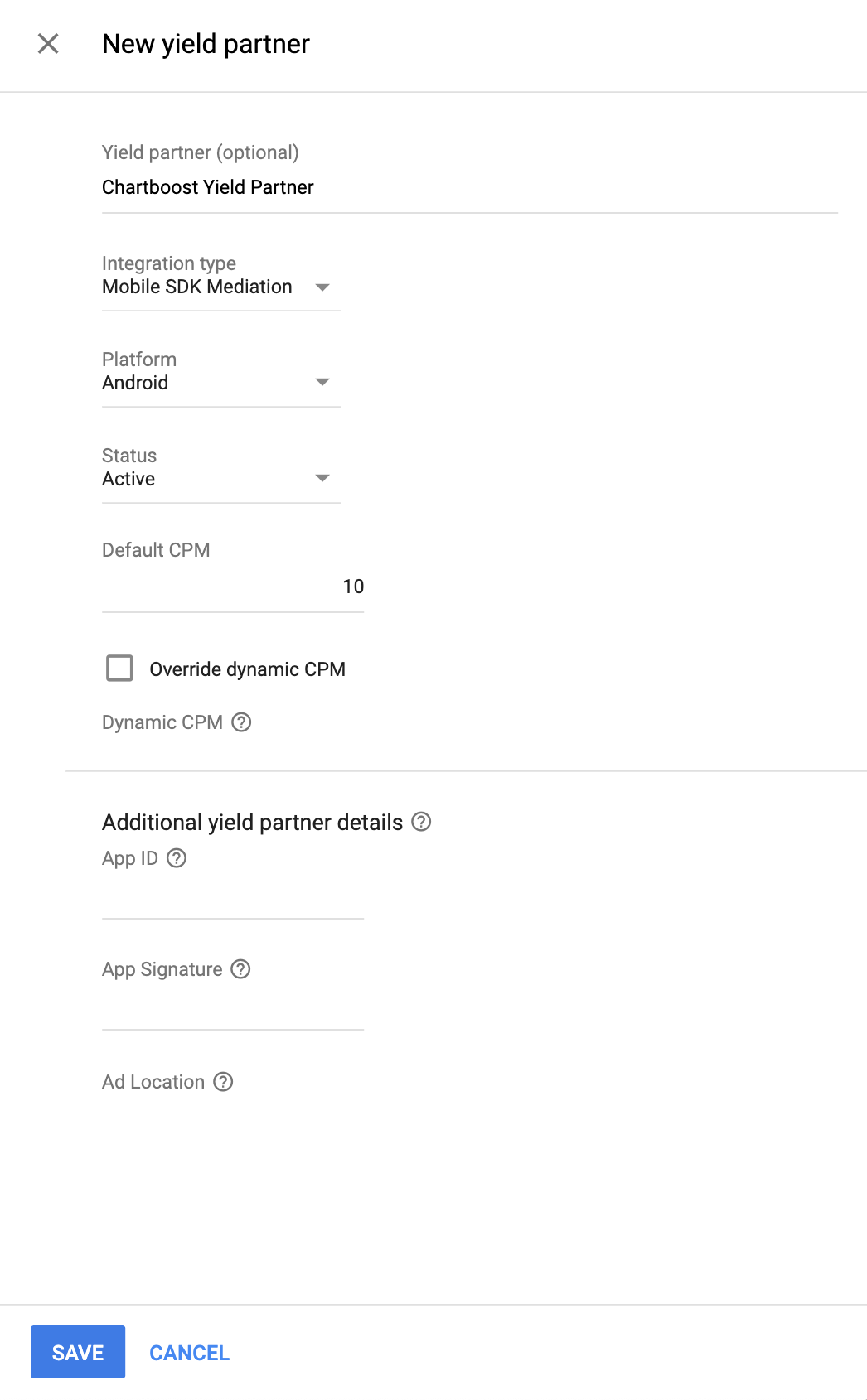Show help for App Signature
This screenshot has height=1400, width=867.
pyautogui.click(x=240, y=969)
